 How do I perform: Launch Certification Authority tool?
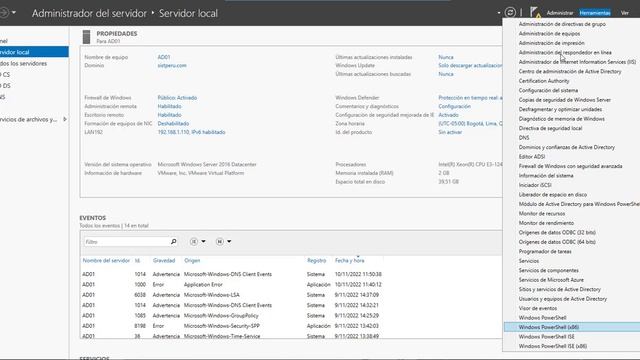tap(544, 81)
